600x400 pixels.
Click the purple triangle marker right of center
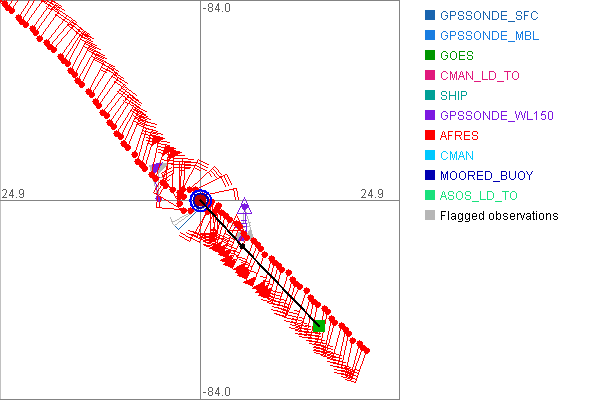tap(245, 207)
